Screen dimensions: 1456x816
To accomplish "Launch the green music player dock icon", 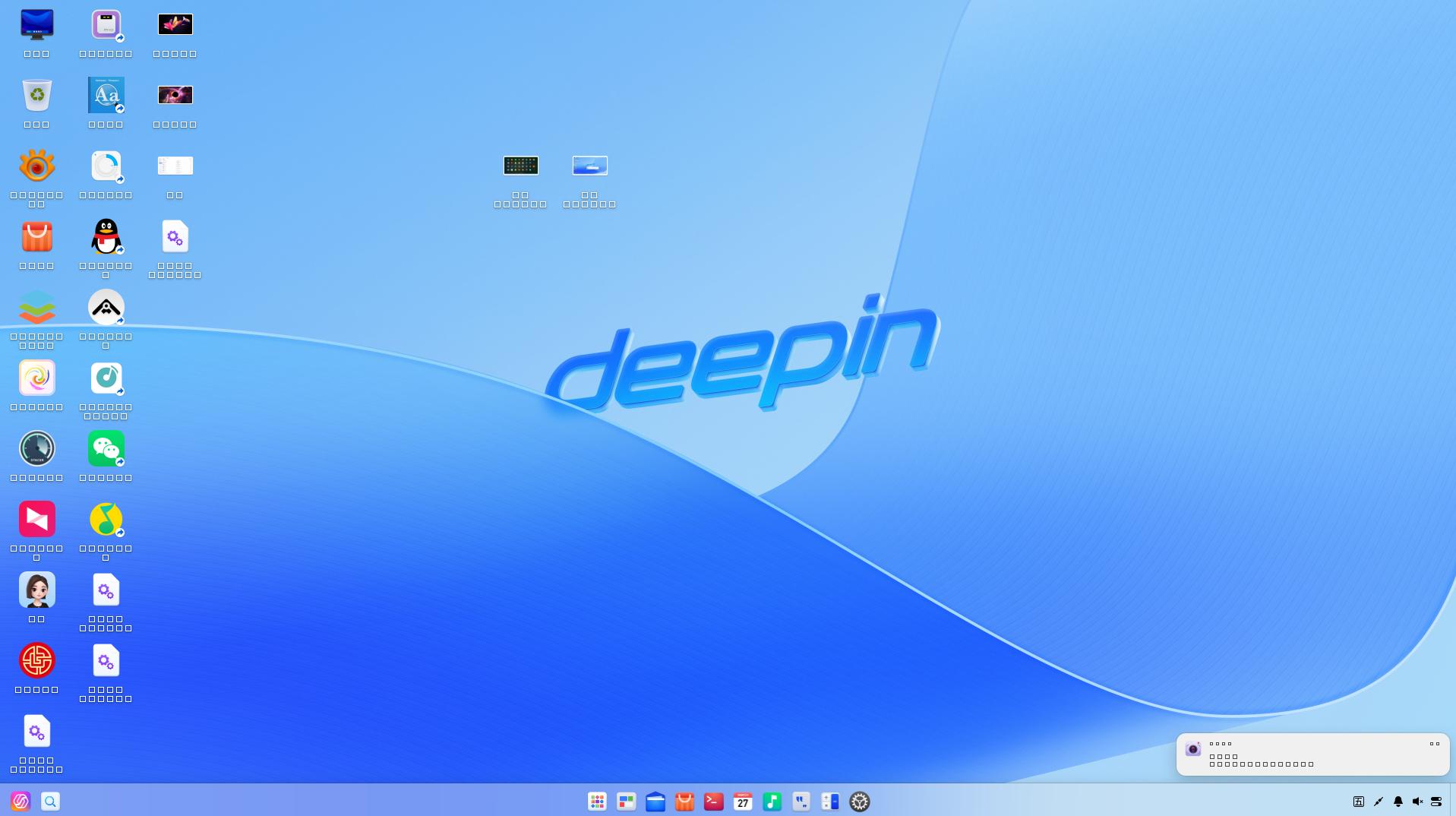I will click(x=772, y=802).
